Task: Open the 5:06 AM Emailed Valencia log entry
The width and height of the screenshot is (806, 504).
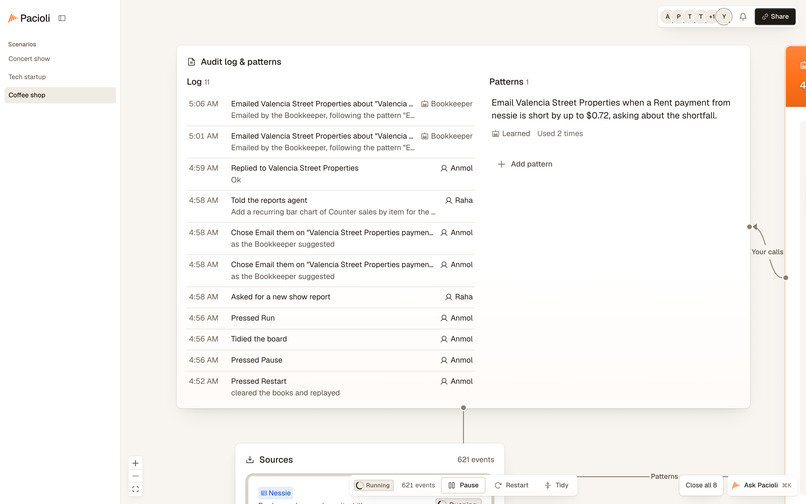Action: click(x=331, y=110)
